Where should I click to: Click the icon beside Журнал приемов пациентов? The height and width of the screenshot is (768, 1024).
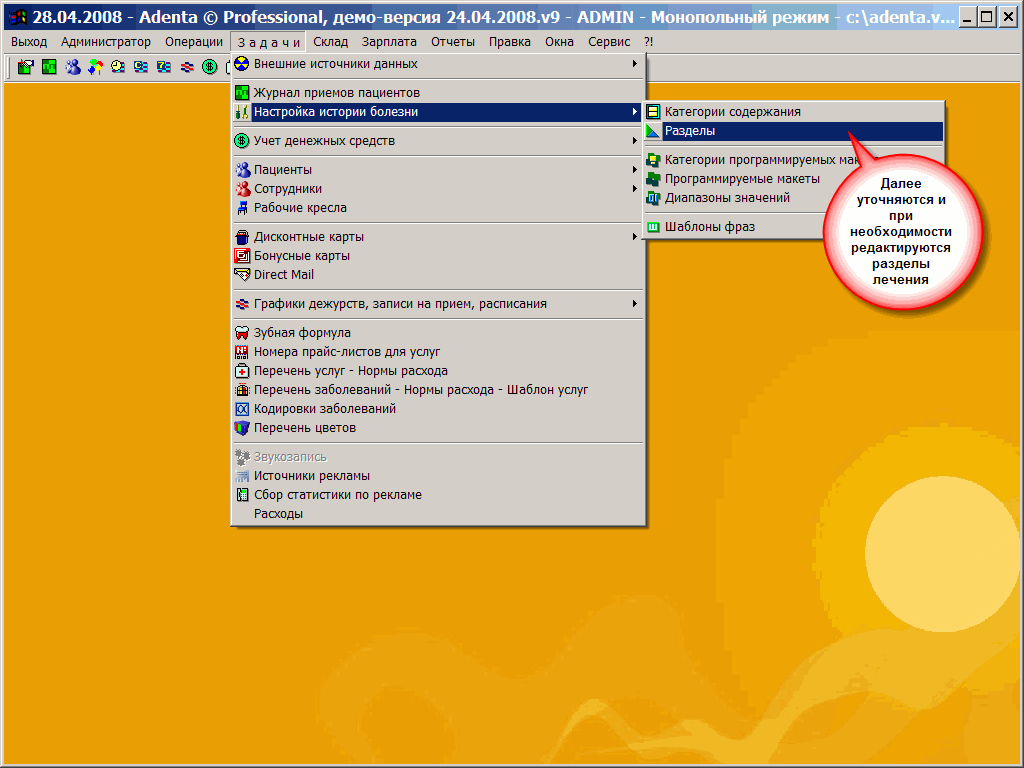click(241, 93)
